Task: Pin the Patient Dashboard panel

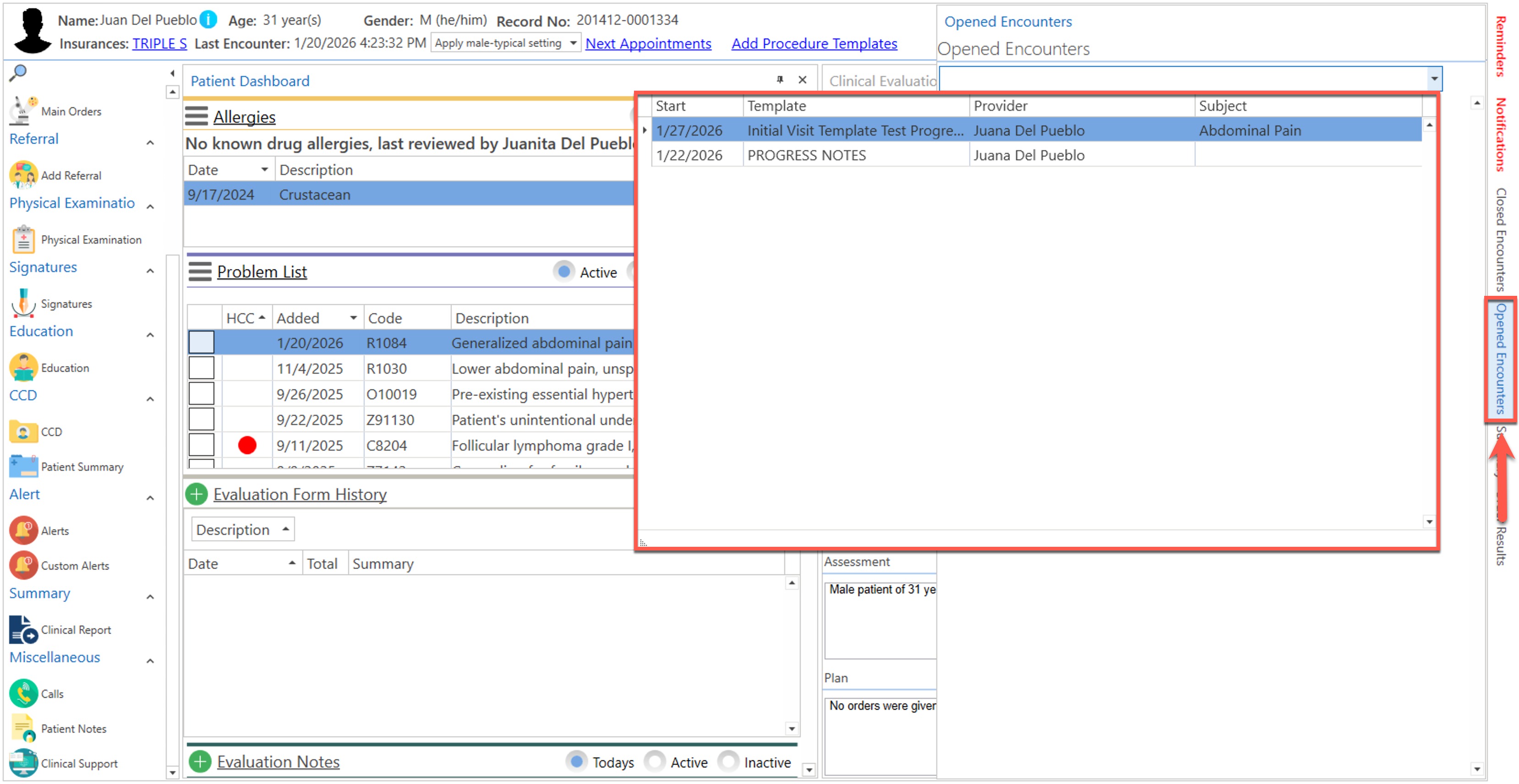Action: click(x=780, y=80)
